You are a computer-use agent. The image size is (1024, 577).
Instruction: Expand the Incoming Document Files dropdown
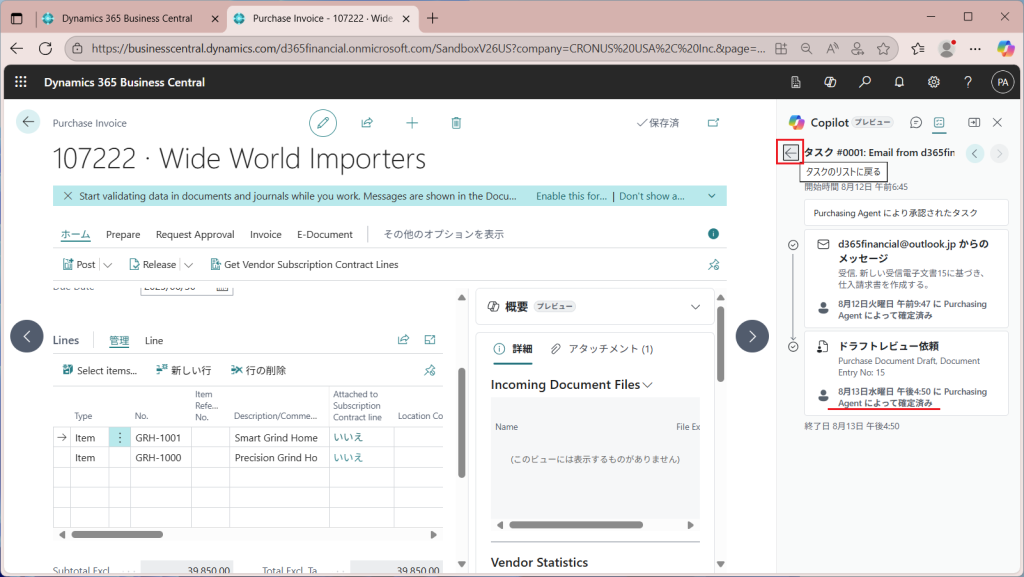tap(647, 385)
